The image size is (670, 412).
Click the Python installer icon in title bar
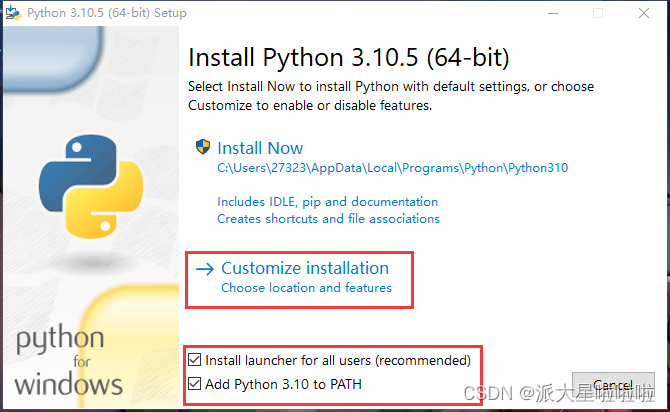(x=13, y=13)
